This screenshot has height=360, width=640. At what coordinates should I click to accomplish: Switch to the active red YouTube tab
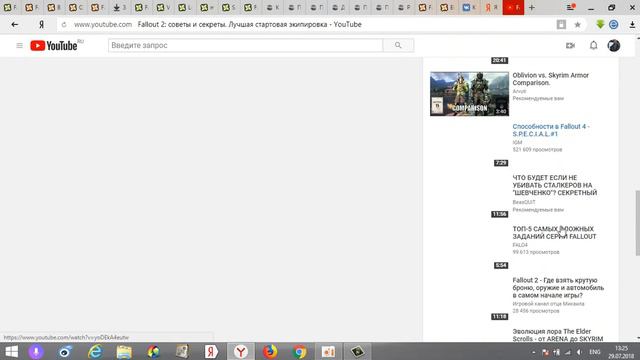click(x=513, y=7)
